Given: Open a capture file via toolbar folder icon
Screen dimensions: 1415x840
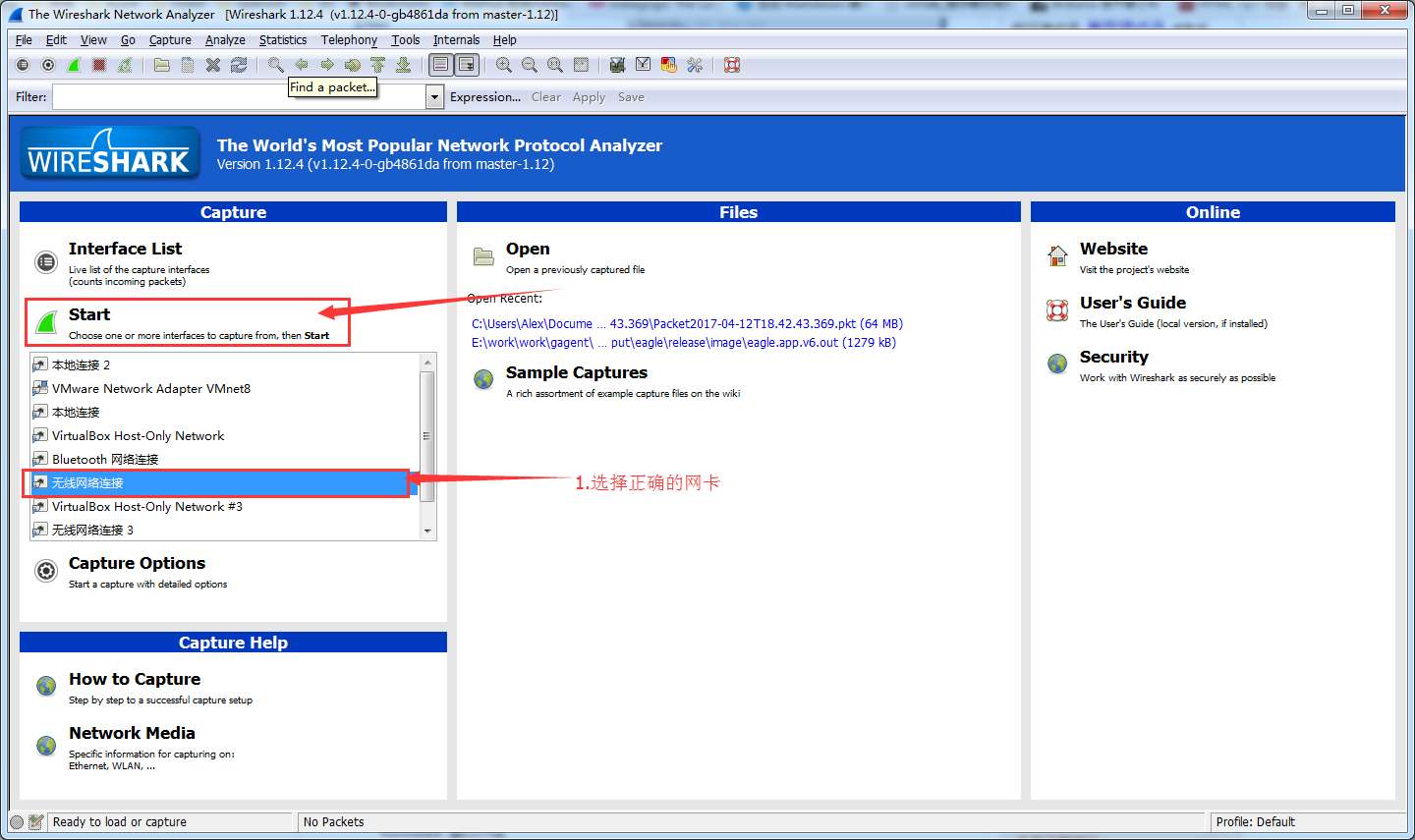Looking at the screenshot, I should (x=162, y=65).
